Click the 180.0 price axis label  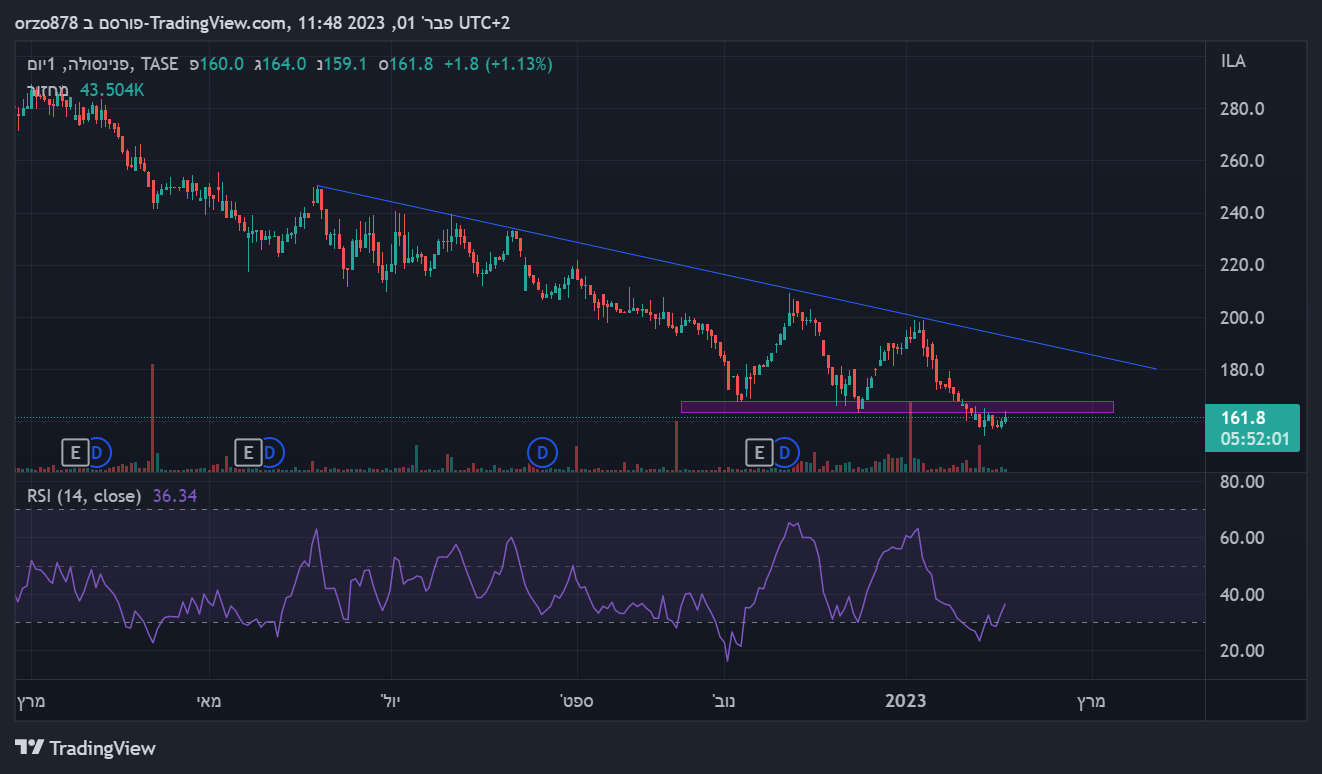1244,370
